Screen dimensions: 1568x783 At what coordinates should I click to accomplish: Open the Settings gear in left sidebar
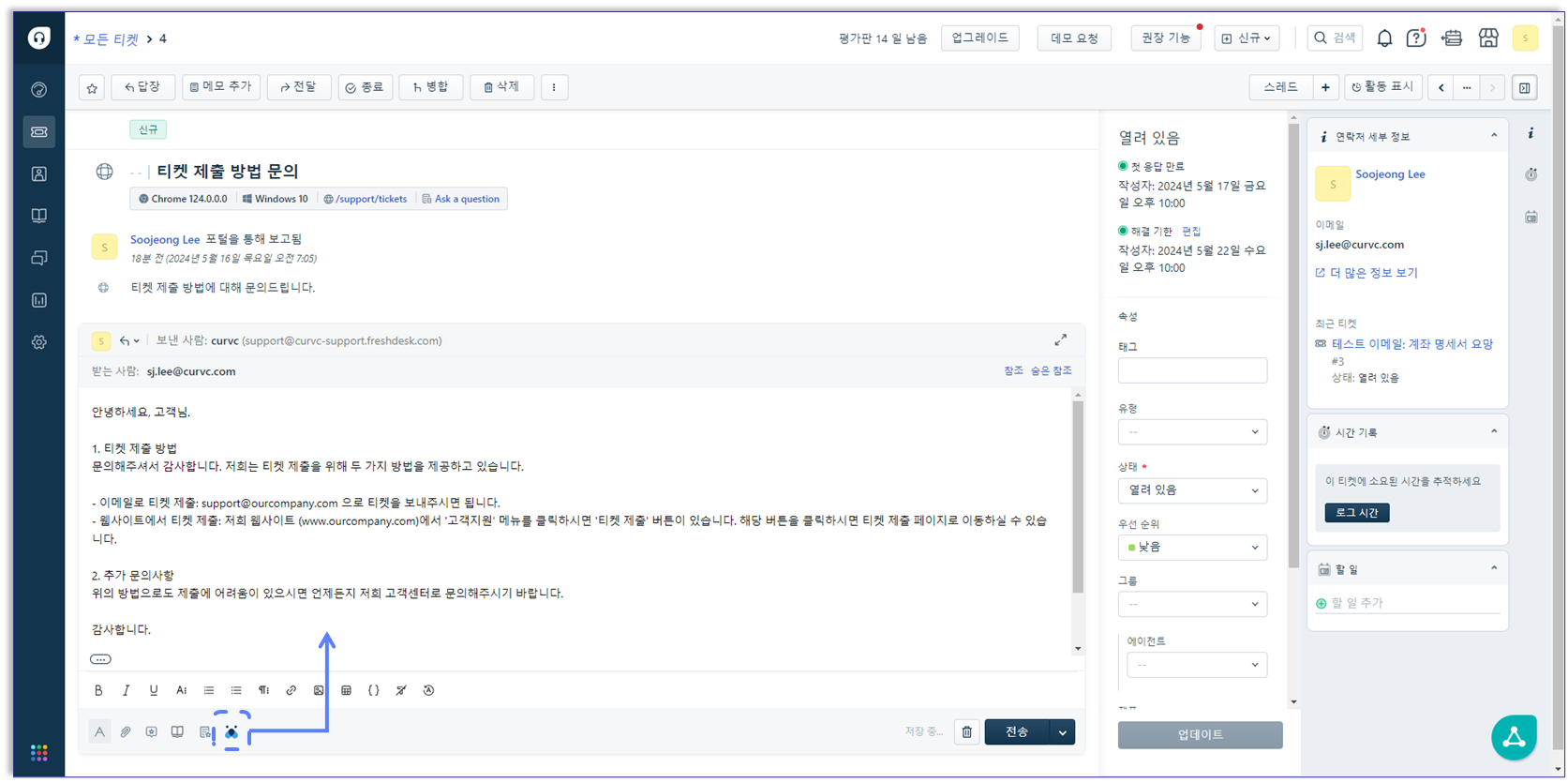[x=39, y=342]
